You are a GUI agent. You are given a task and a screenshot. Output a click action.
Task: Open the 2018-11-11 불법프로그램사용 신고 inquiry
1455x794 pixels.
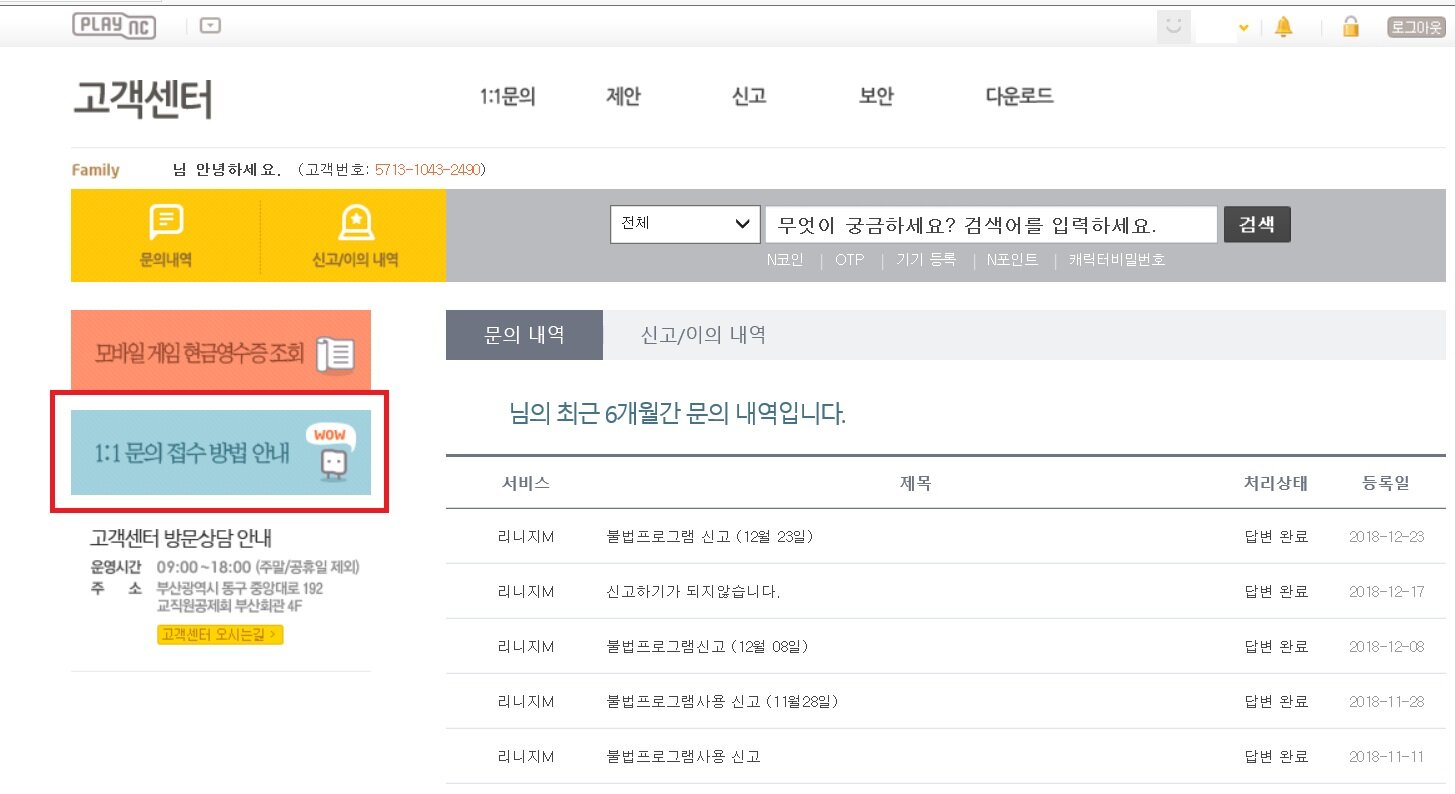point(683,756)
